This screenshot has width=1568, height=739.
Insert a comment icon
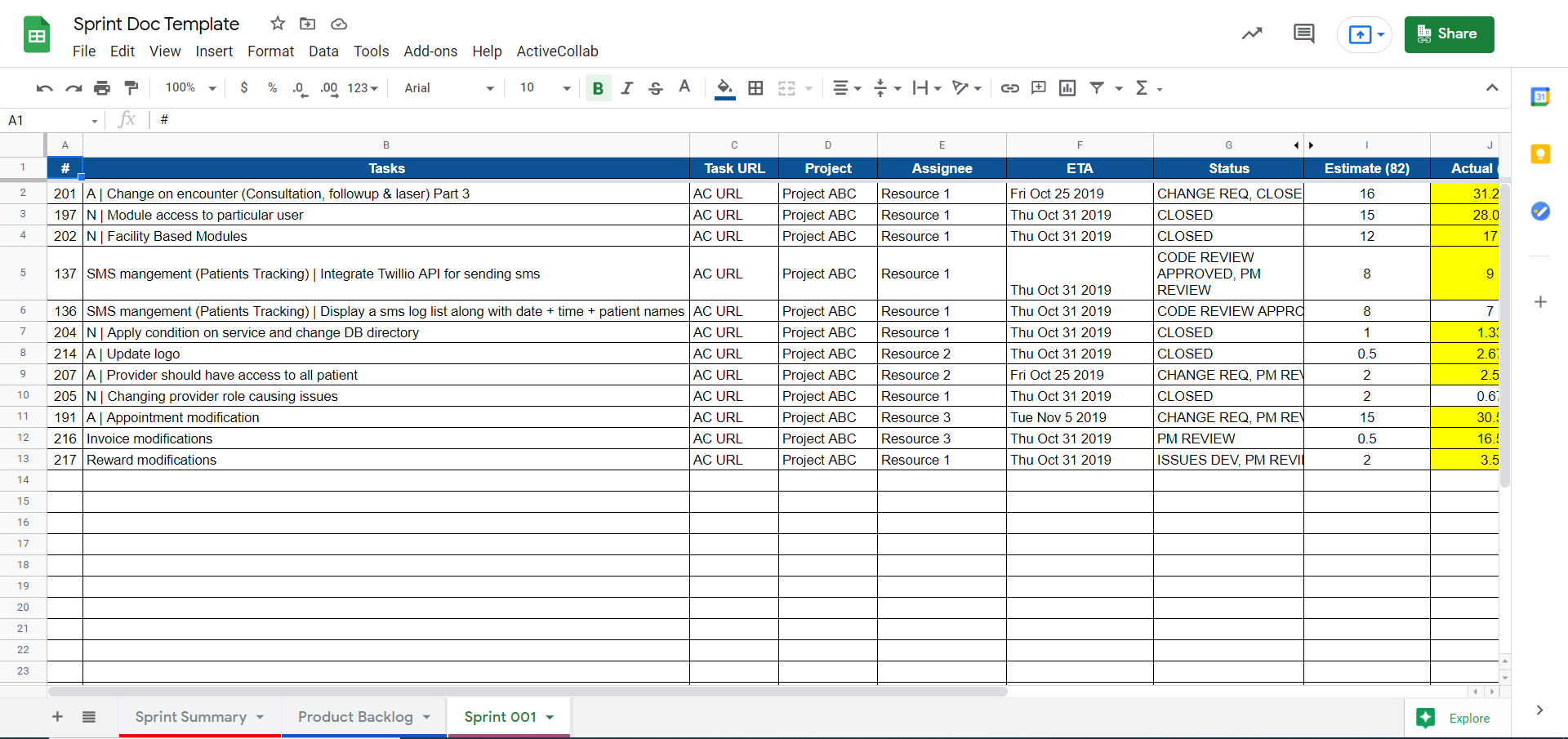tap(1039, 88)
